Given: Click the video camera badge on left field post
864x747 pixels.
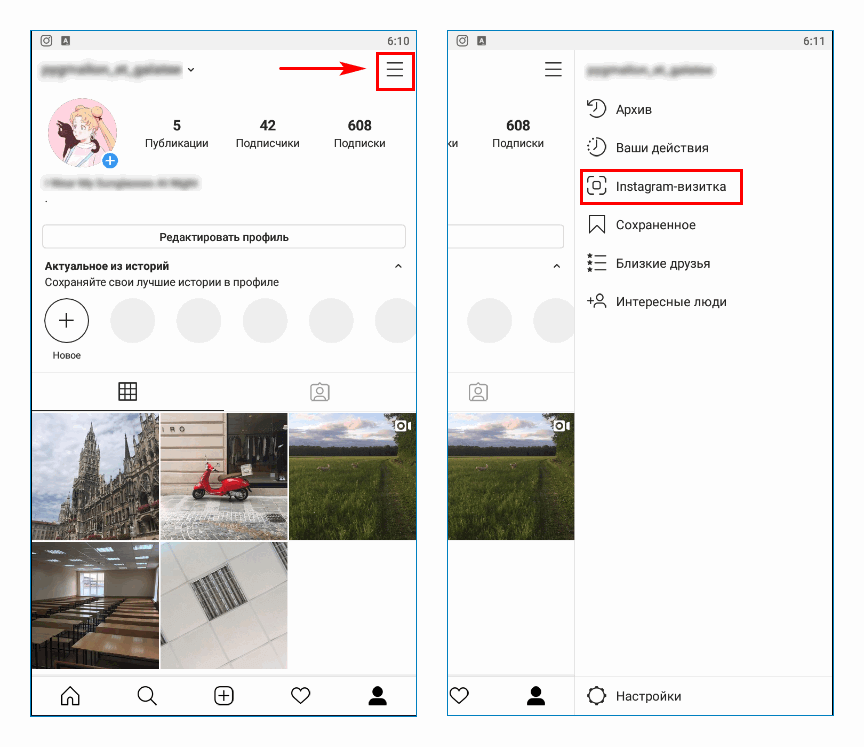Looking at the screenshot, I should point(403,426).
